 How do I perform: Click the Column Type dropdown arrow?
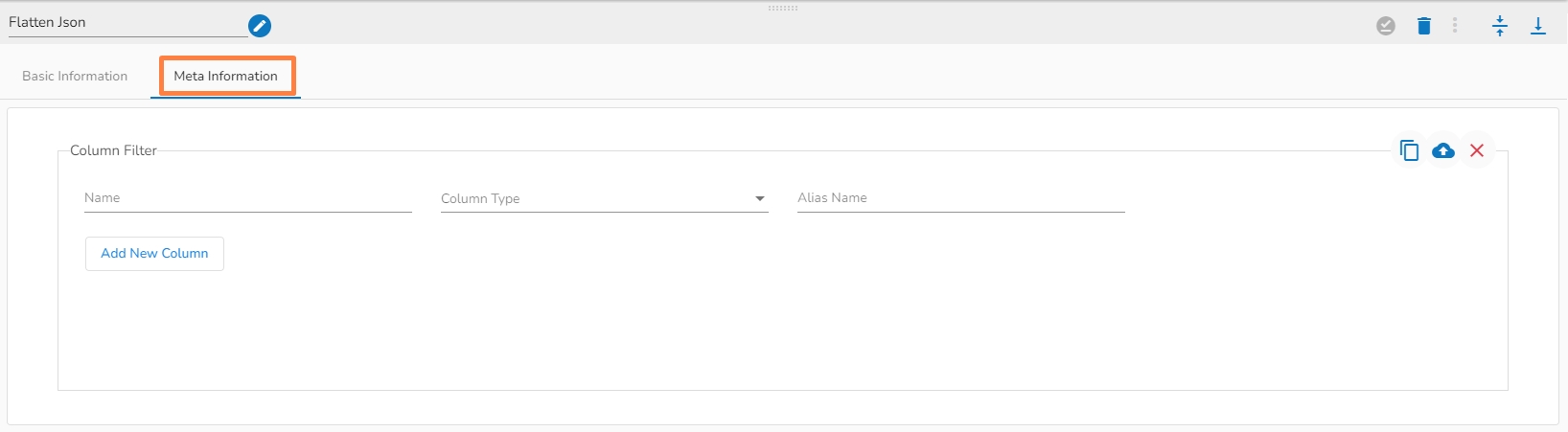tap(760, 198)
